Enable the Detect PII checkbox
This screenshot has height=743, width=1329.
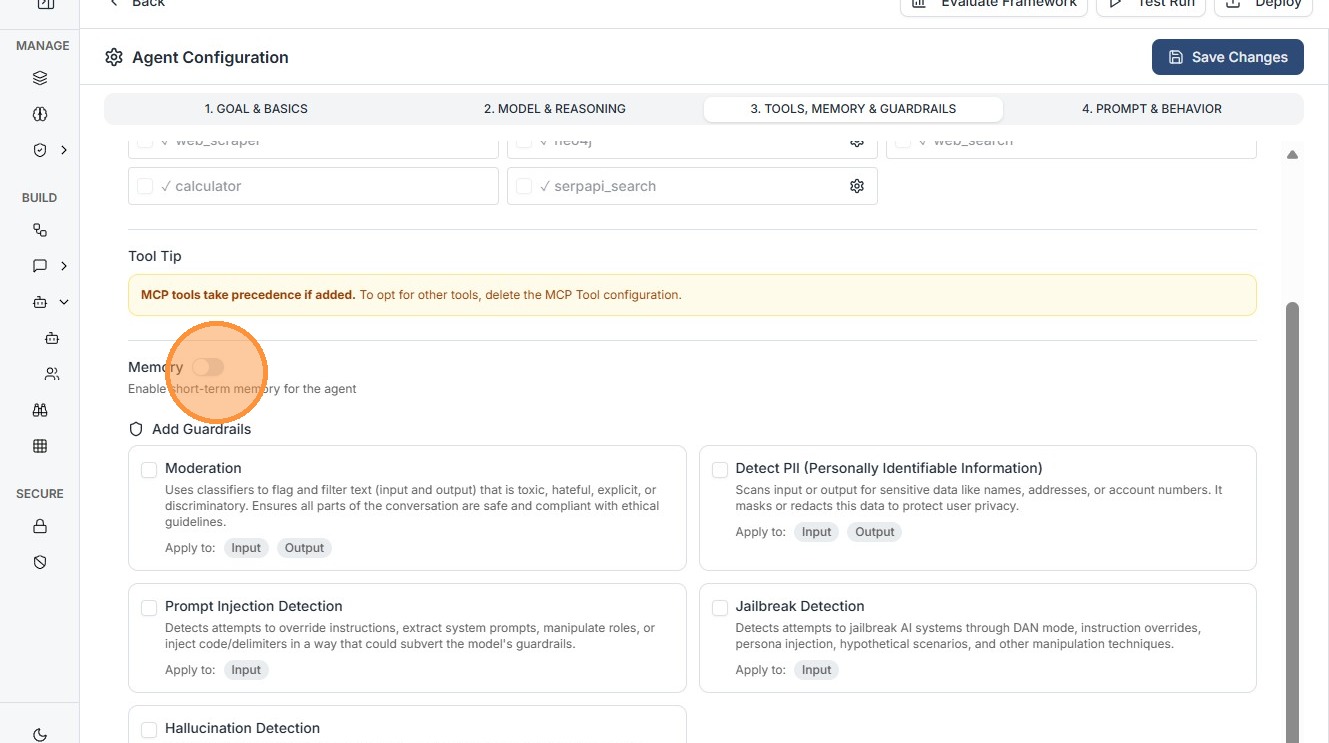click(720, 470)
